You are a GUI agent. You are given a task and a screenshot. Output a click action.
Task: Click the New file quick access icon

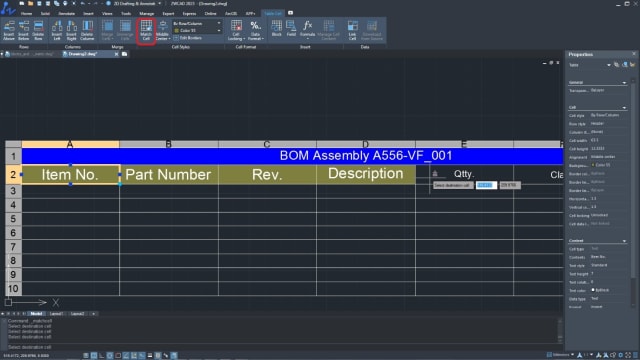[22, 3]
